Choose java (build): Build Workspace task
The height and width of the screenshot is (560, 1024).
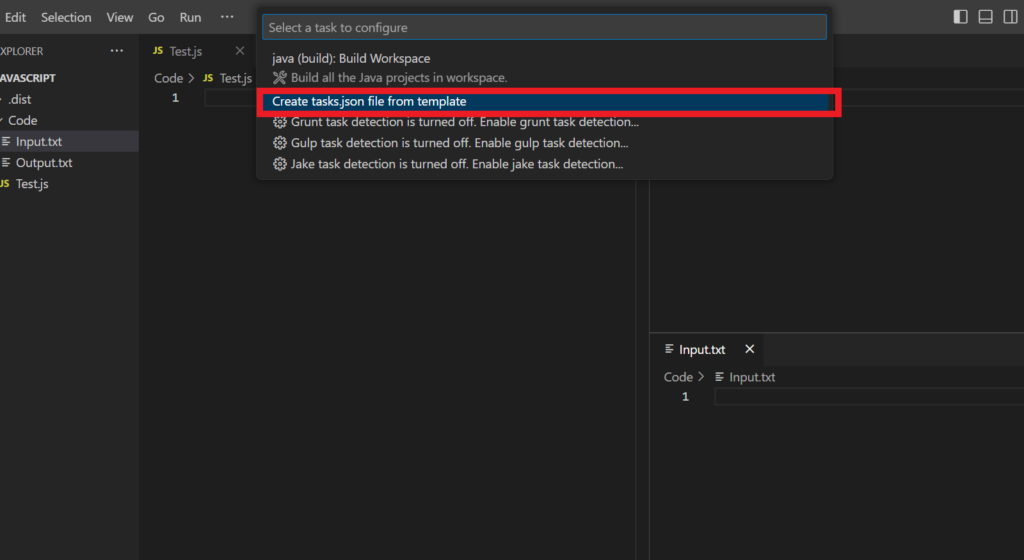click(351, 59)
